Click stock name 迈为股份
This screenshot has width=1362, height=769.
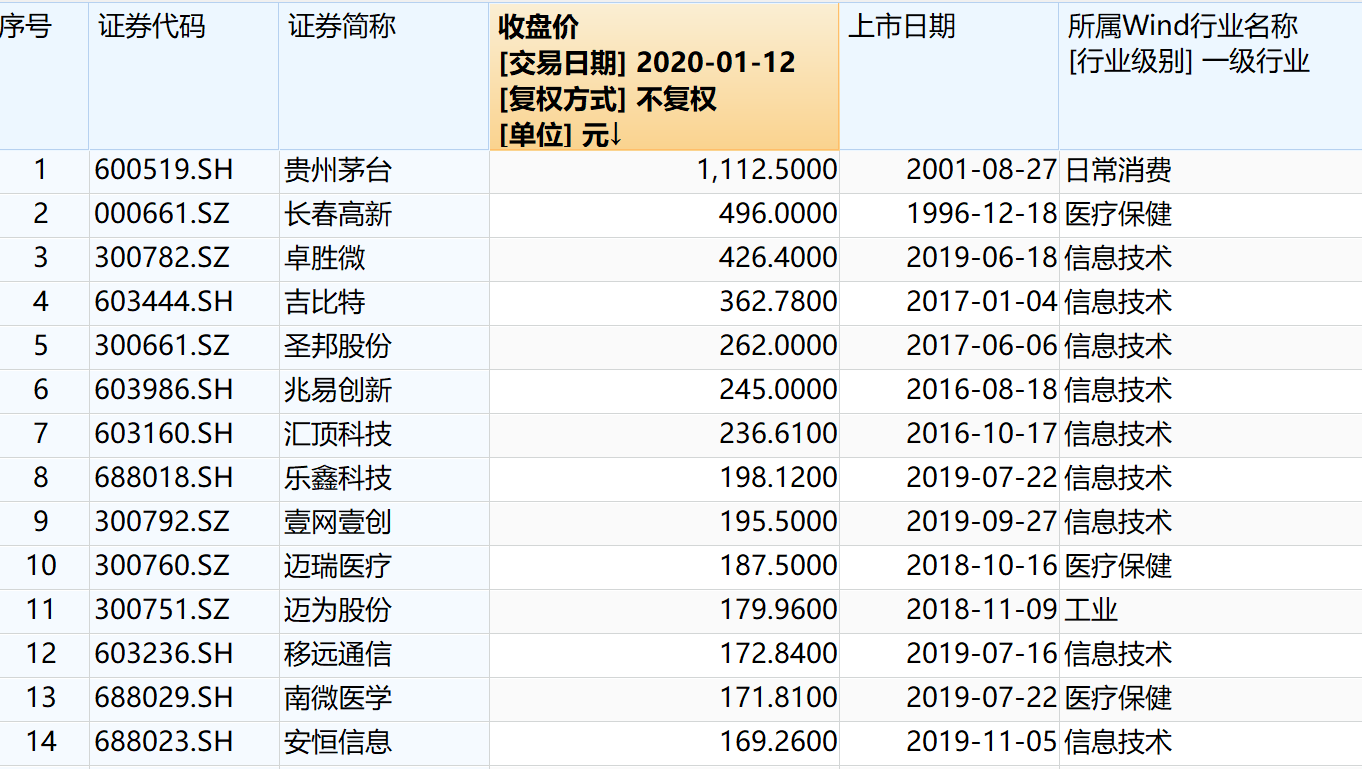[x=338, y=610]
